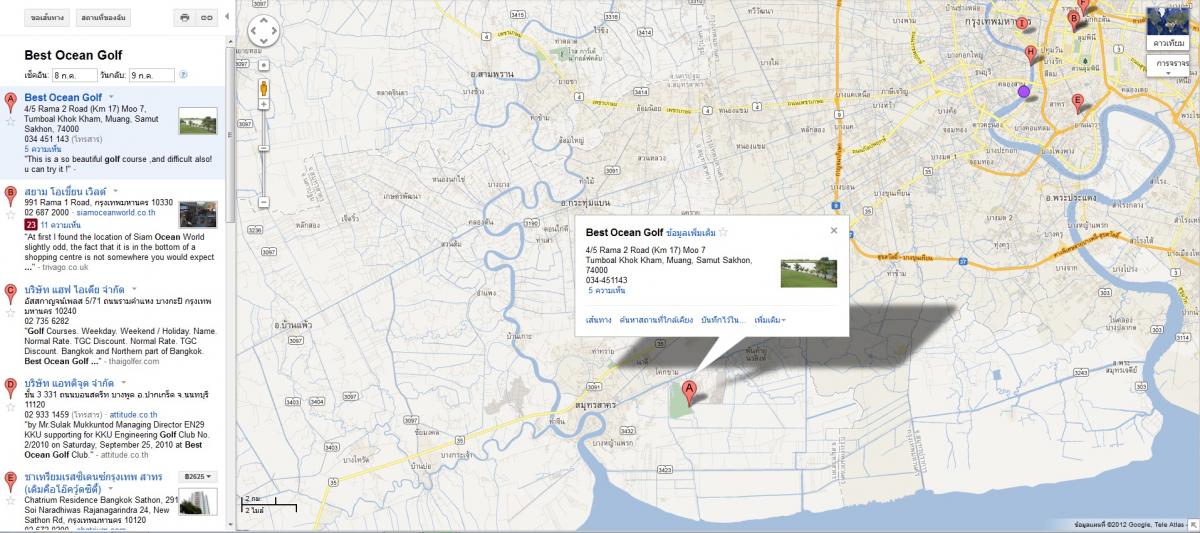Screen dimensions: 1200x533
Task: Star the Chatrium Residence Sathon result
Action: coord(11,500)
